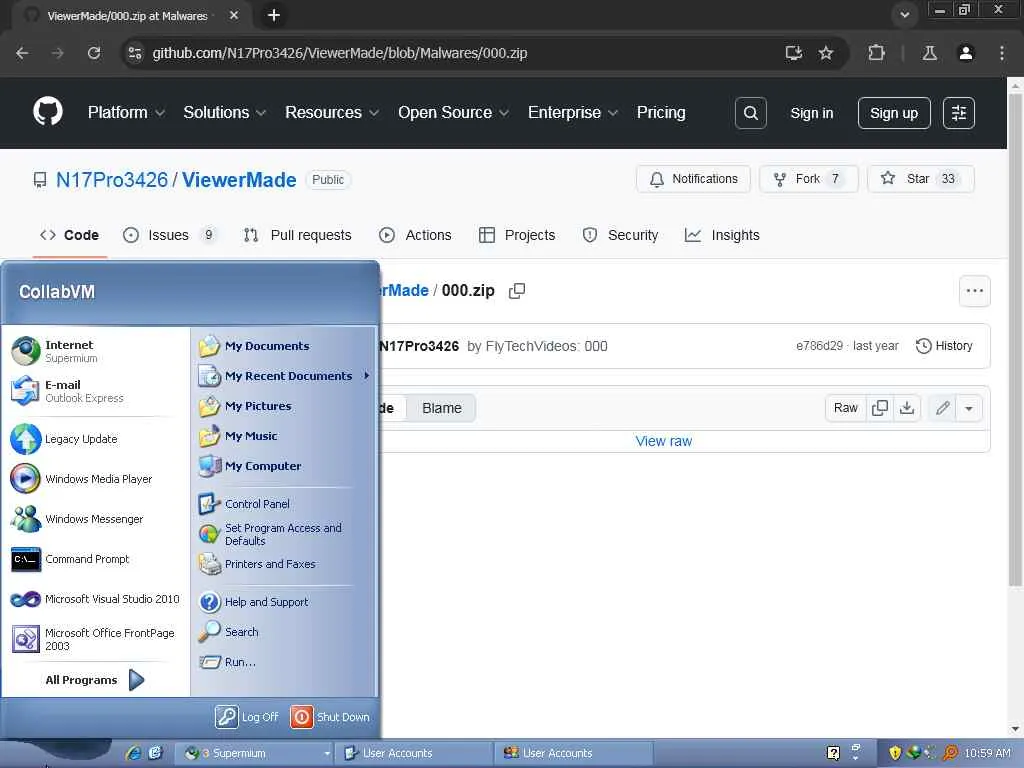The width and height of the screenshot is (1024, 768).
Task: Expand the Resources menu
Action: (332, 112)
